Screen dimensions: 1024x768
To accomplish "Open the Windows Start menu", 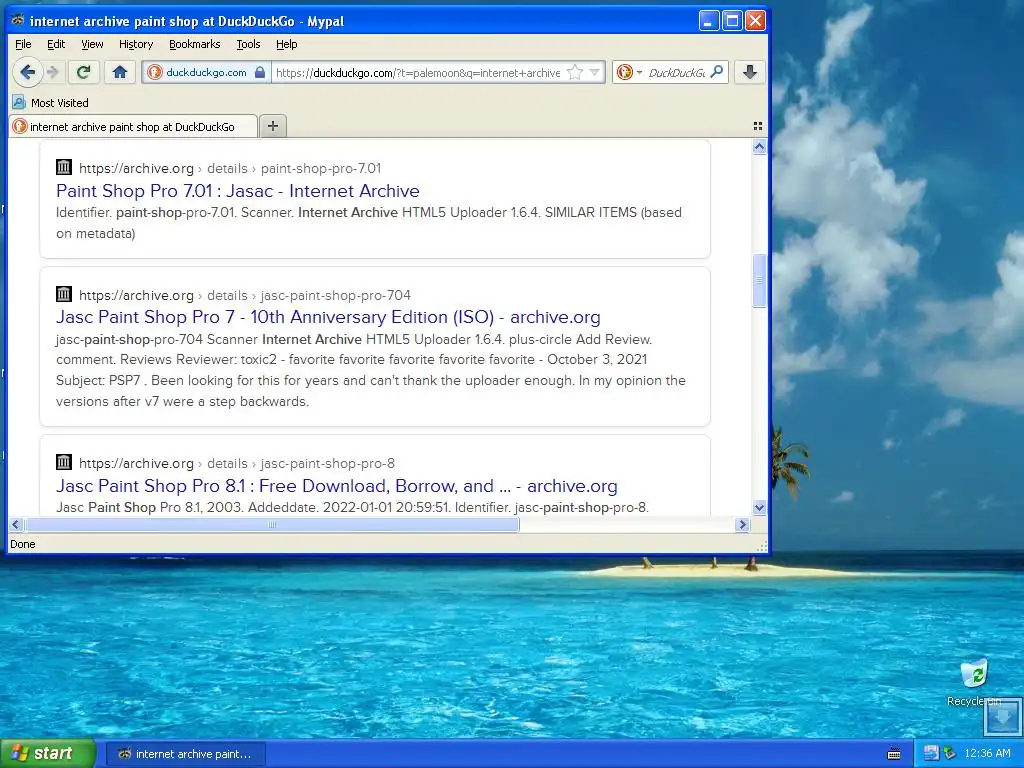I will [x=47, y=754].
